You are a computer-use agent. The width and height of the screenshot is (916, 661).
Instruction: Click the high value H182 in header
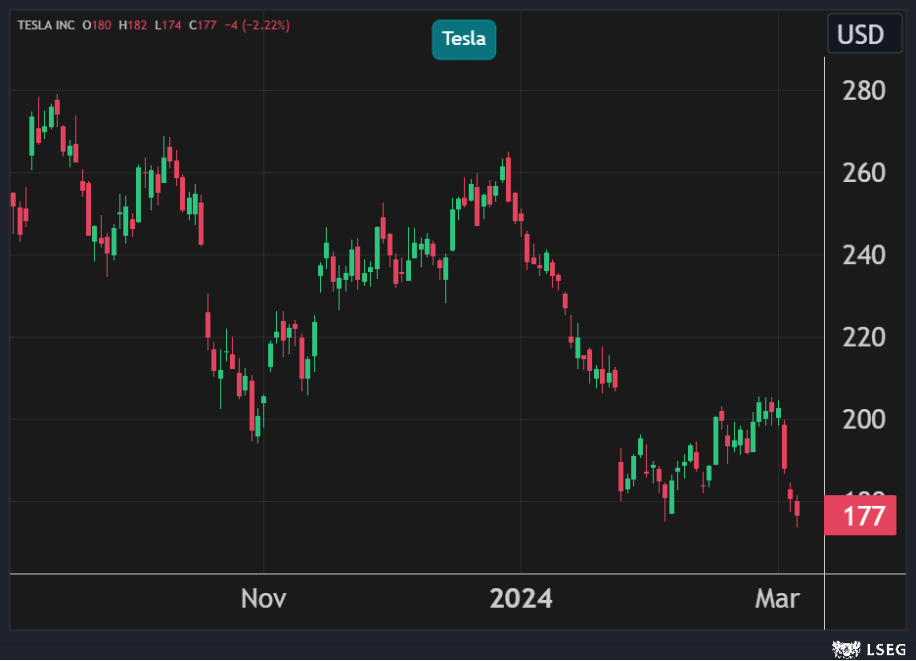tap(135, 25)
